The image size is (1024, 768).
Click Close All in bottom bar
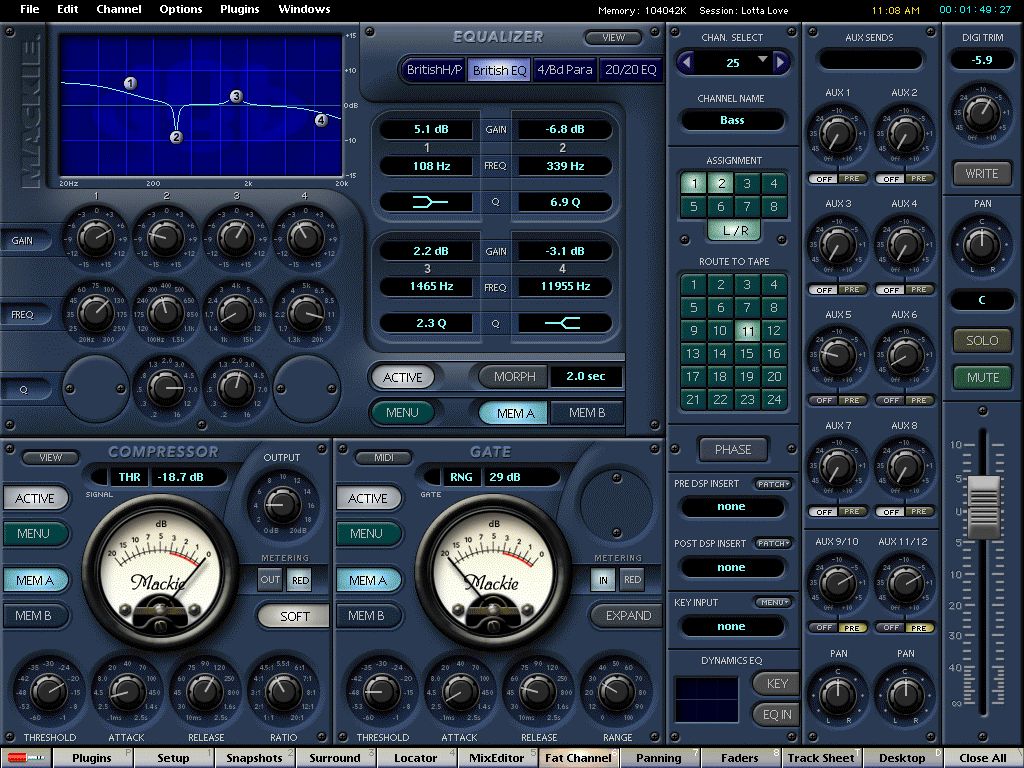982,758
